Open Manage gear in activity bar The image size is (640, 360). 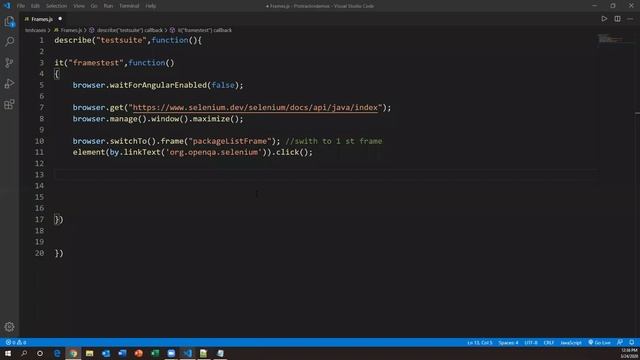pos(9,327)
